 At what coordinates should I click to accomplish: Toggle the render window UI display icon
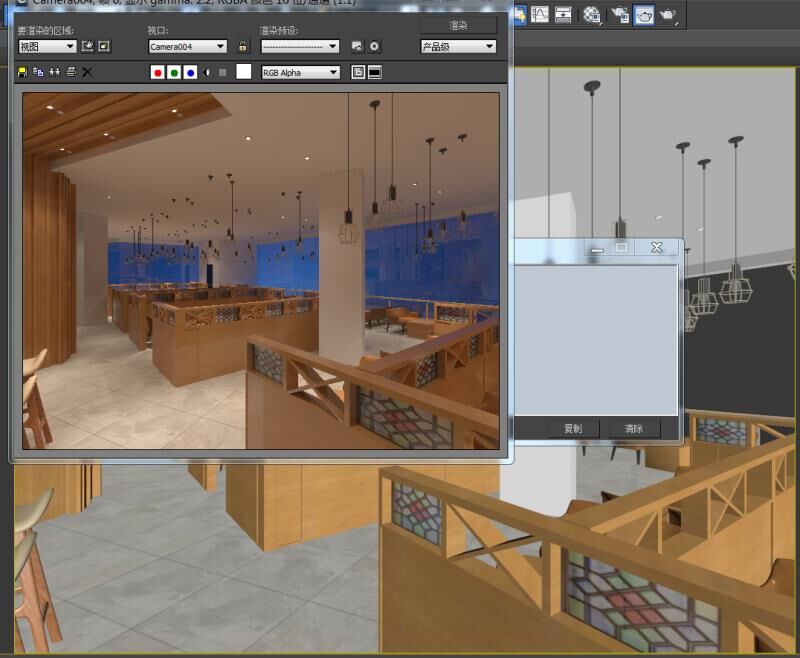pos(374,72)
